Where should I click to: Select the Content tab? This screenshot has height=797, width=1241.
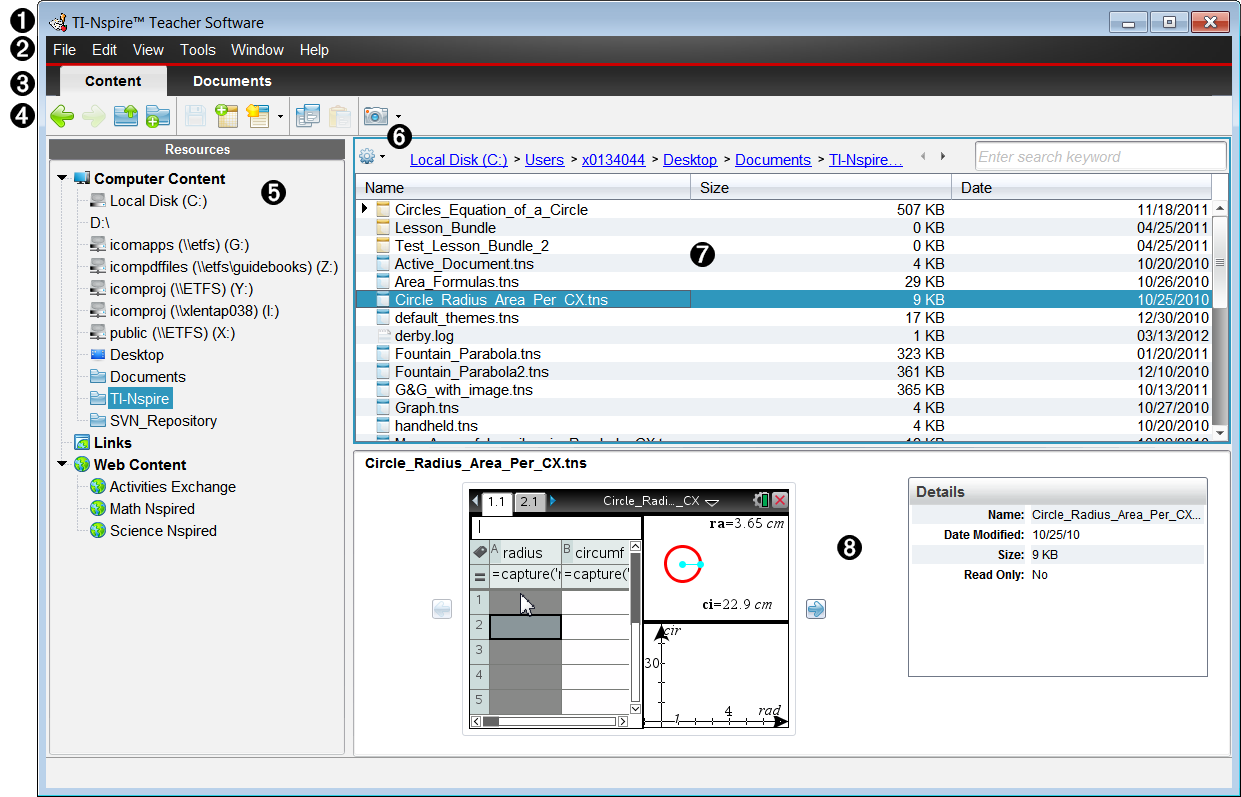[x=112, y=81]
